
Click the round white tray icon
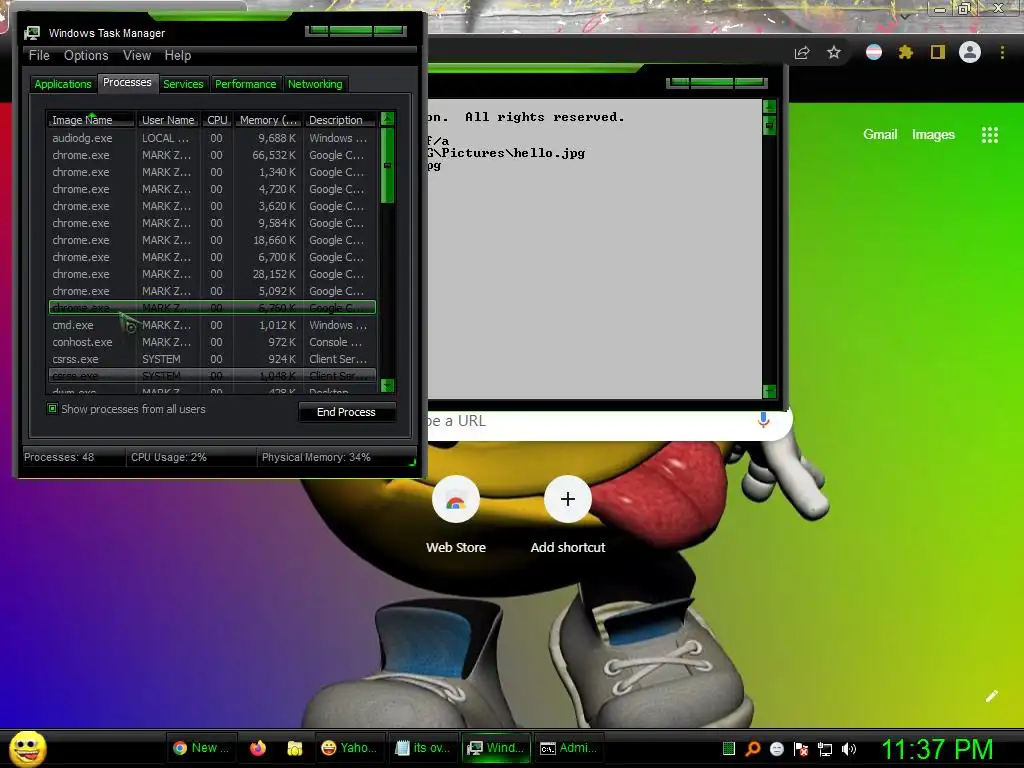(x=776, y=748)
